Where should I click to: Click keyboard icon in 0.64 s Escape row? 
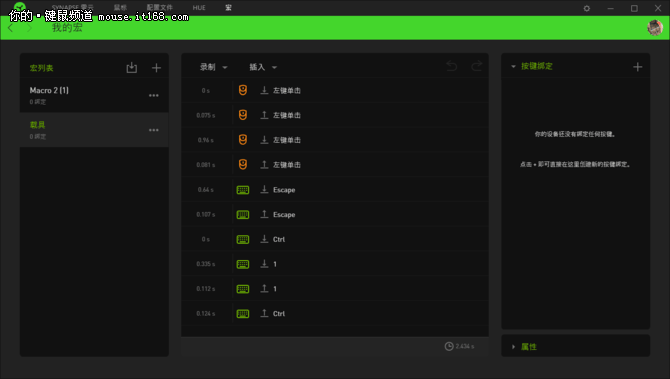click(x=243, y=190)
